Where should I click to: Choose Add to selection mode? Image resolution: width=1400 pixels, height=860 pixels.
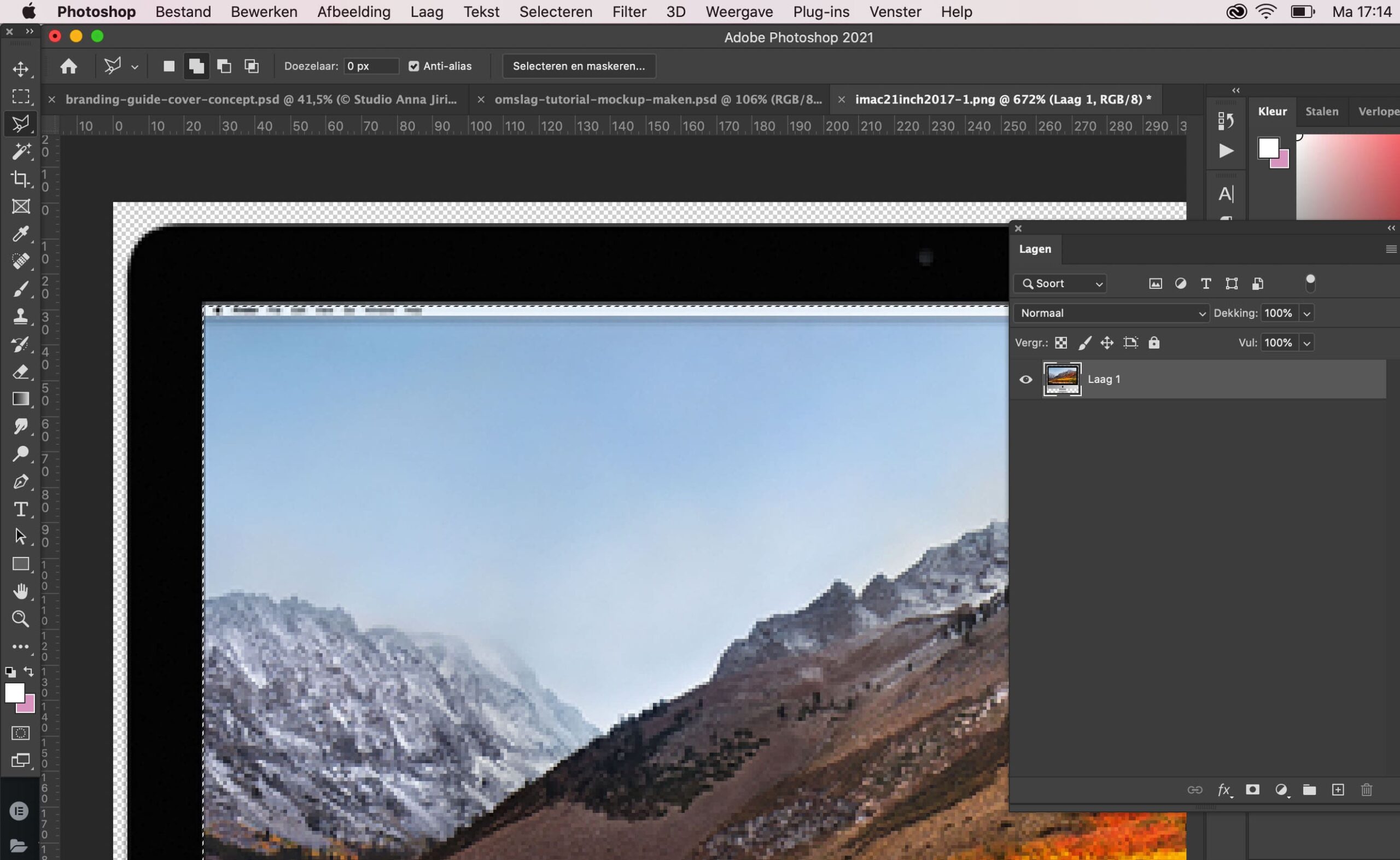197,66
